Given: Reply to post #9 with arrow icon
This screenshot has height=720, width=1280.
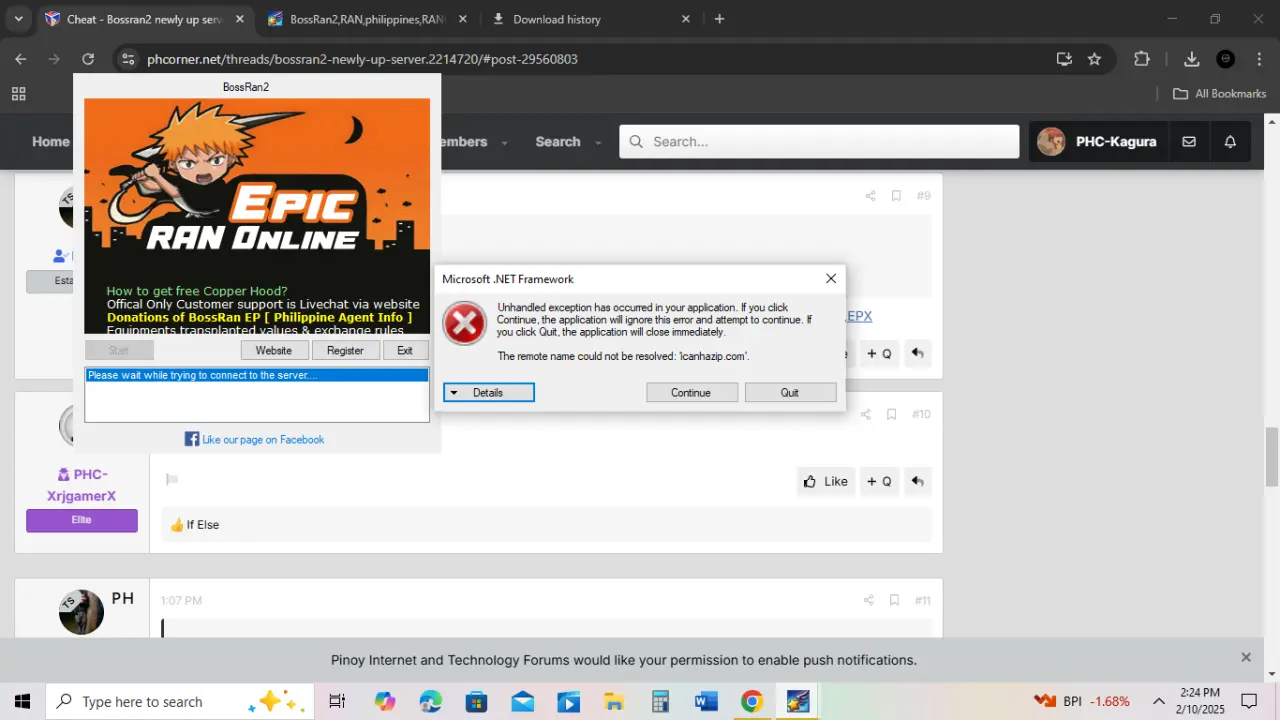Looking at the screenshot, I should click(917, 353).
